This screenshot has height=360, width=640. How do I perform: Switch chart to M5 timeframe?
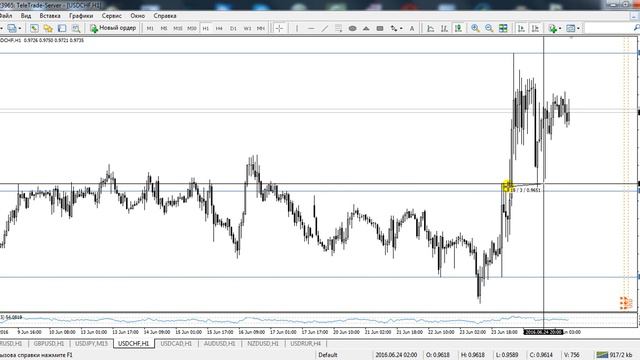pyautogui.click(x=164, y=28)
